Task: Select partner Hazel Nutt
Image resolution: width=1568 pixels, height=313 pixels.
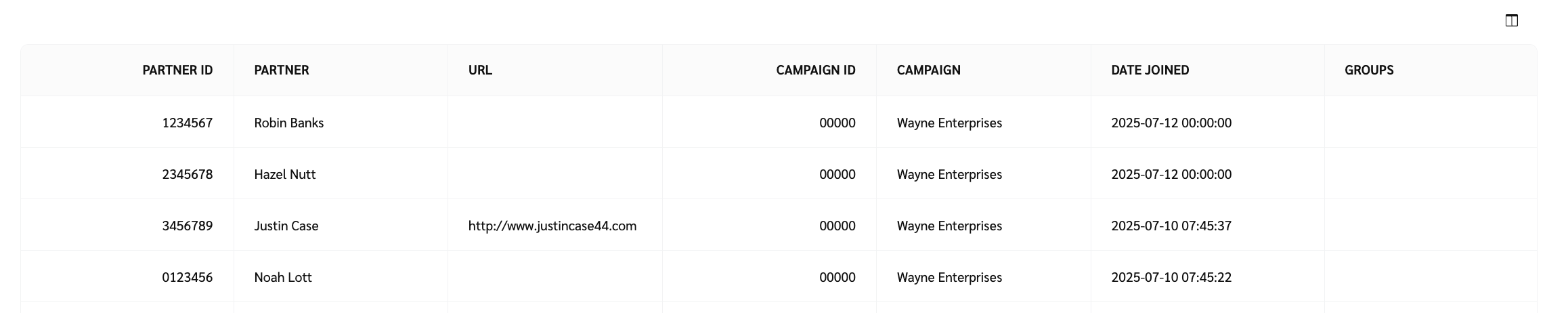Action: [284, 175]
